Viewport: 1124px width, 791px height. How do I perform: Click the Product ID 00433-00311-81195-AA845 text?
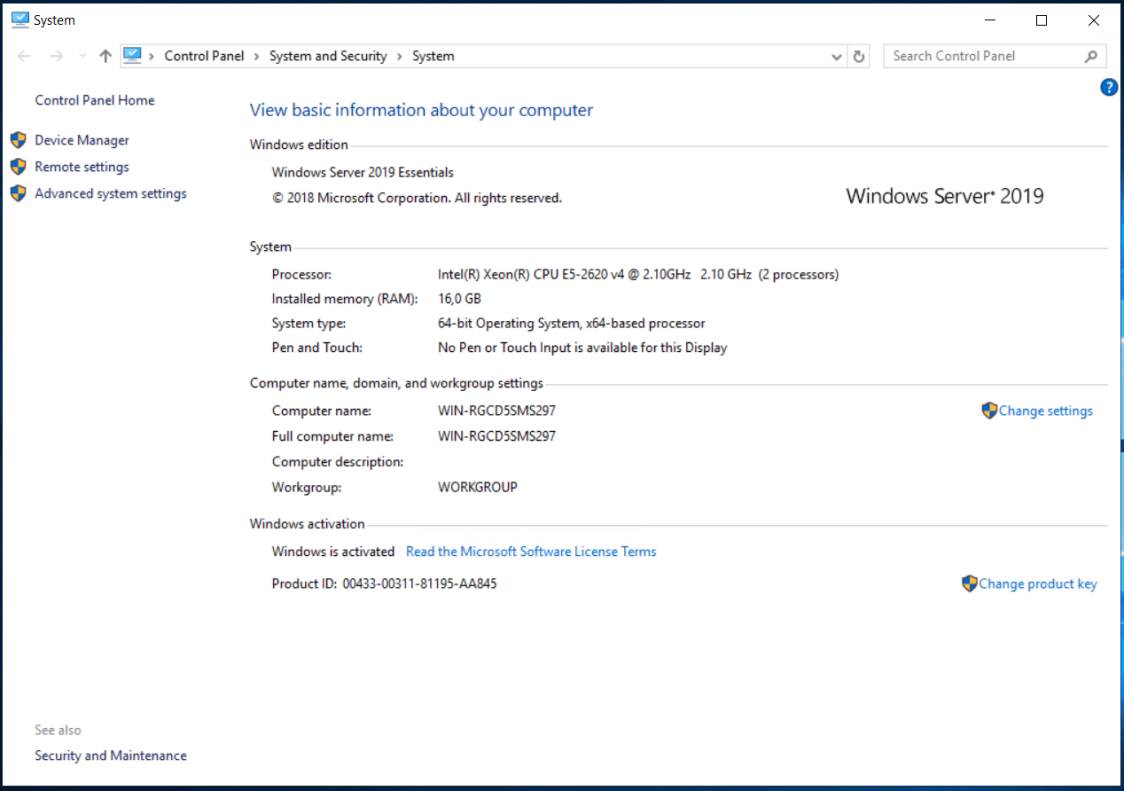[x=384, y=584]
